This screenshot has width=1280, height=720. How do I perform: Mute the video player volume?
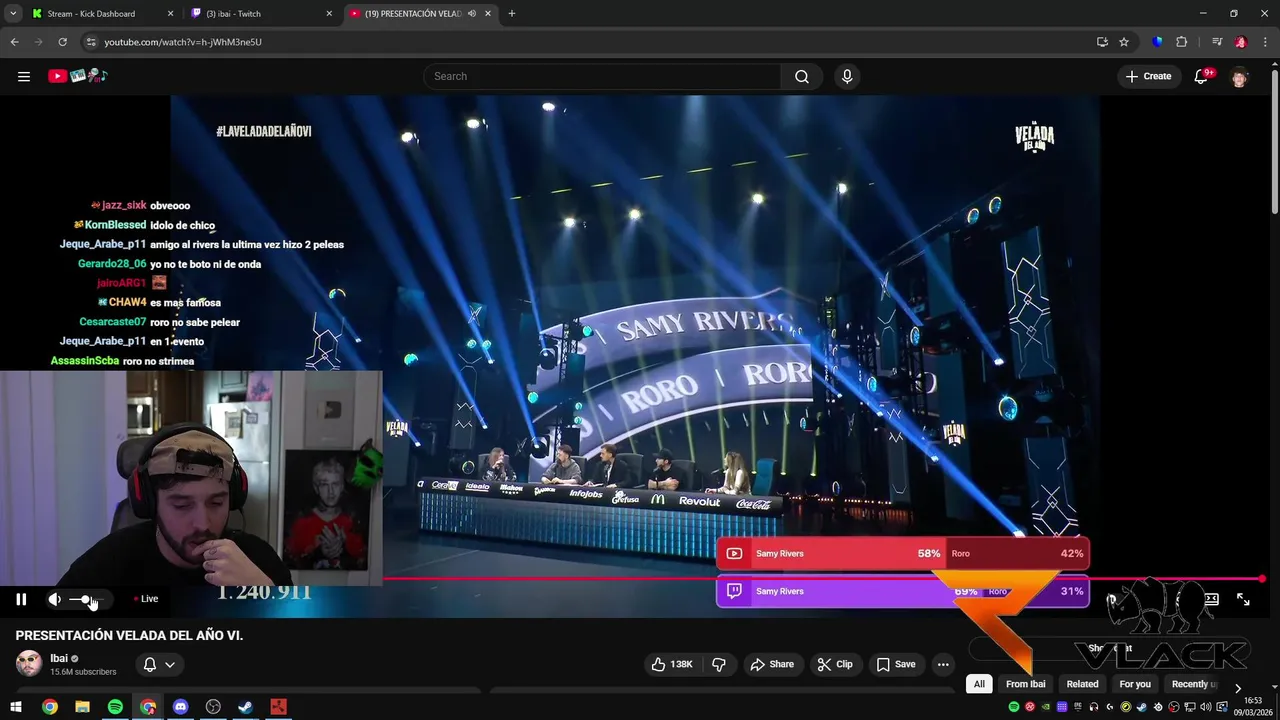coord(54,599)
